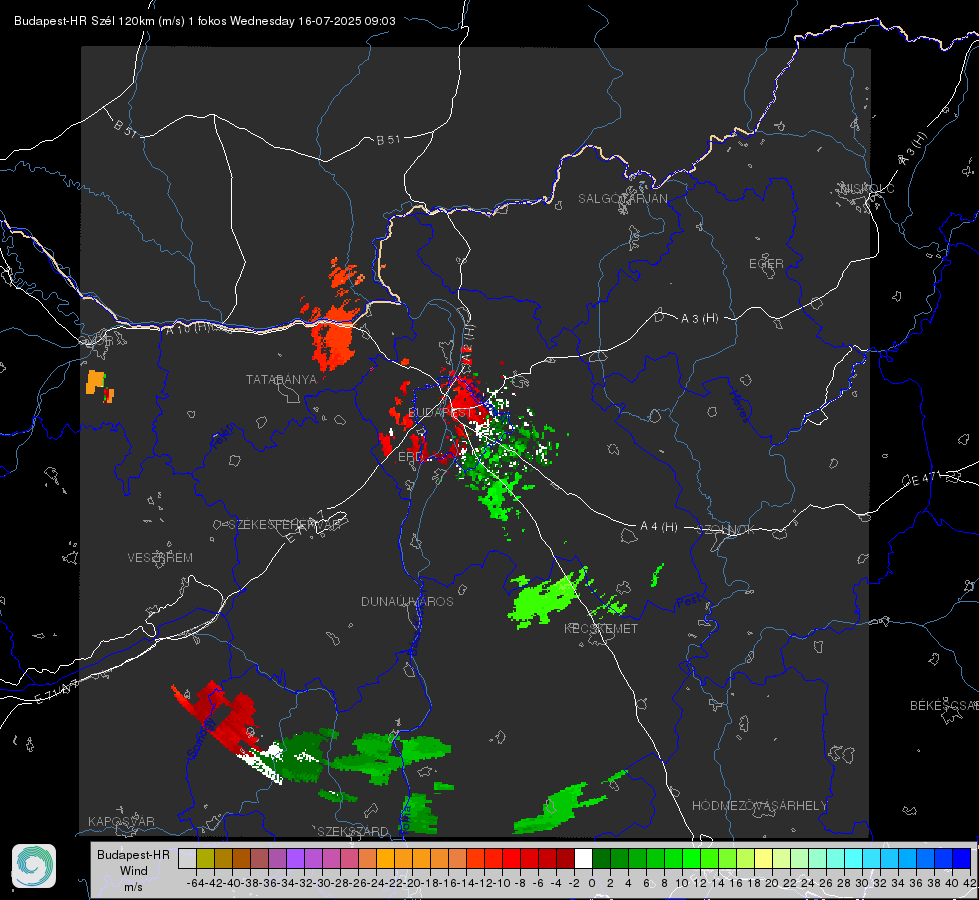Select the white swatch between -2 and 0
This screenshot has height=900, width=979.
pyautogui.click(x=583, y=858)
